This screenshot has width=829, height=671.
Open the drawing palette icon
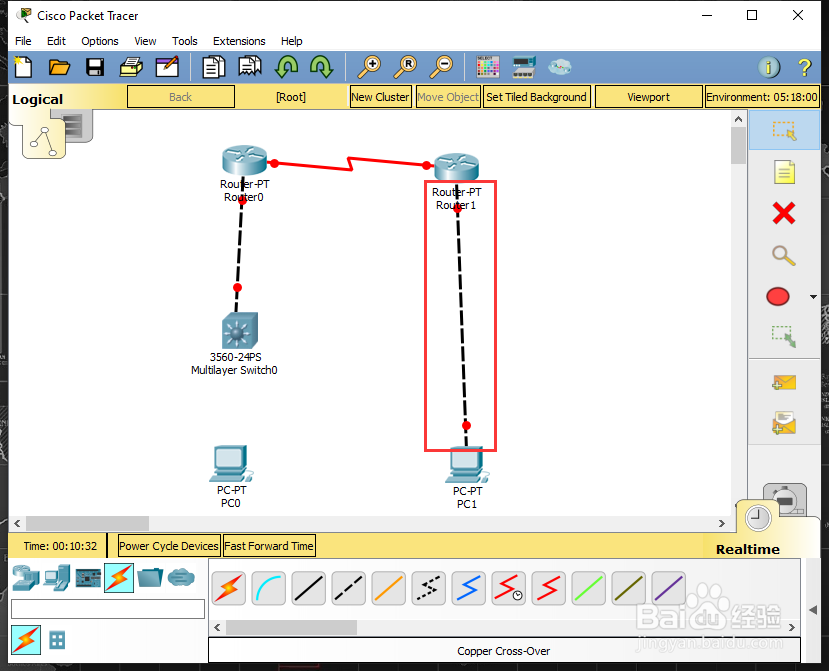pyautogui.click(x=487, y=67)
